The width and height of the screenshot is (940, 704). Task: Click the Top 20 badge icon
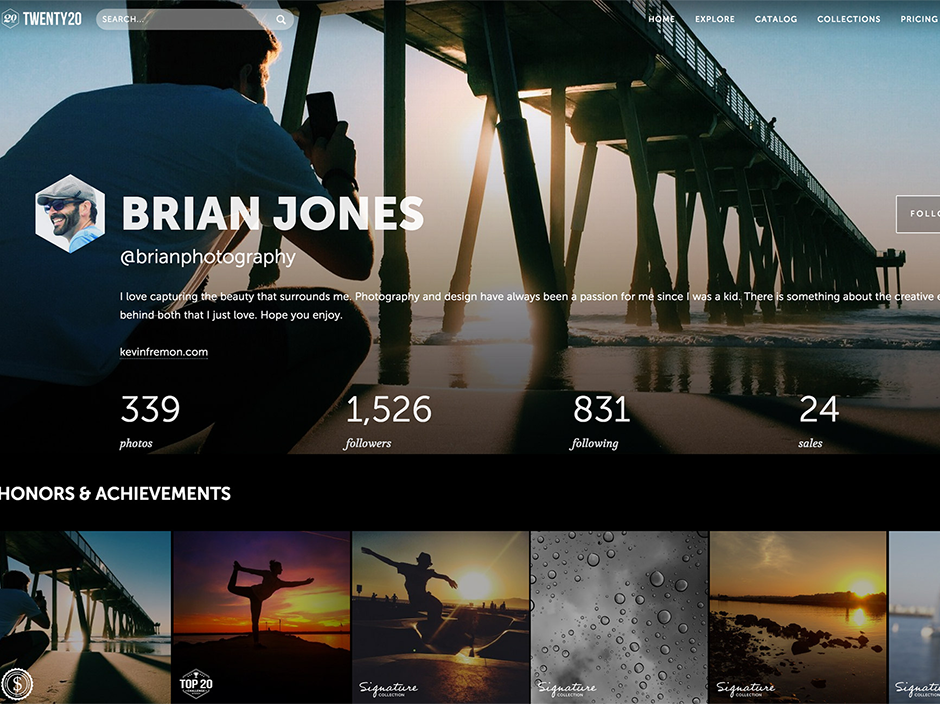(196, 684)
